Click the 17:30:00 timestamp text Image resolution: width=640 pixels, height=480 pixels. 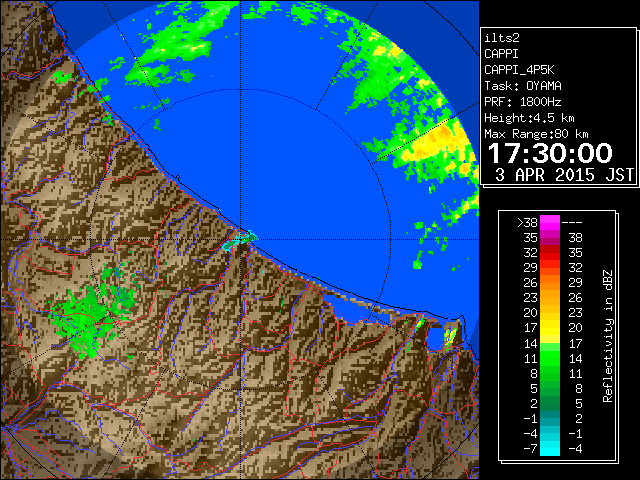(x=550, y=153)
